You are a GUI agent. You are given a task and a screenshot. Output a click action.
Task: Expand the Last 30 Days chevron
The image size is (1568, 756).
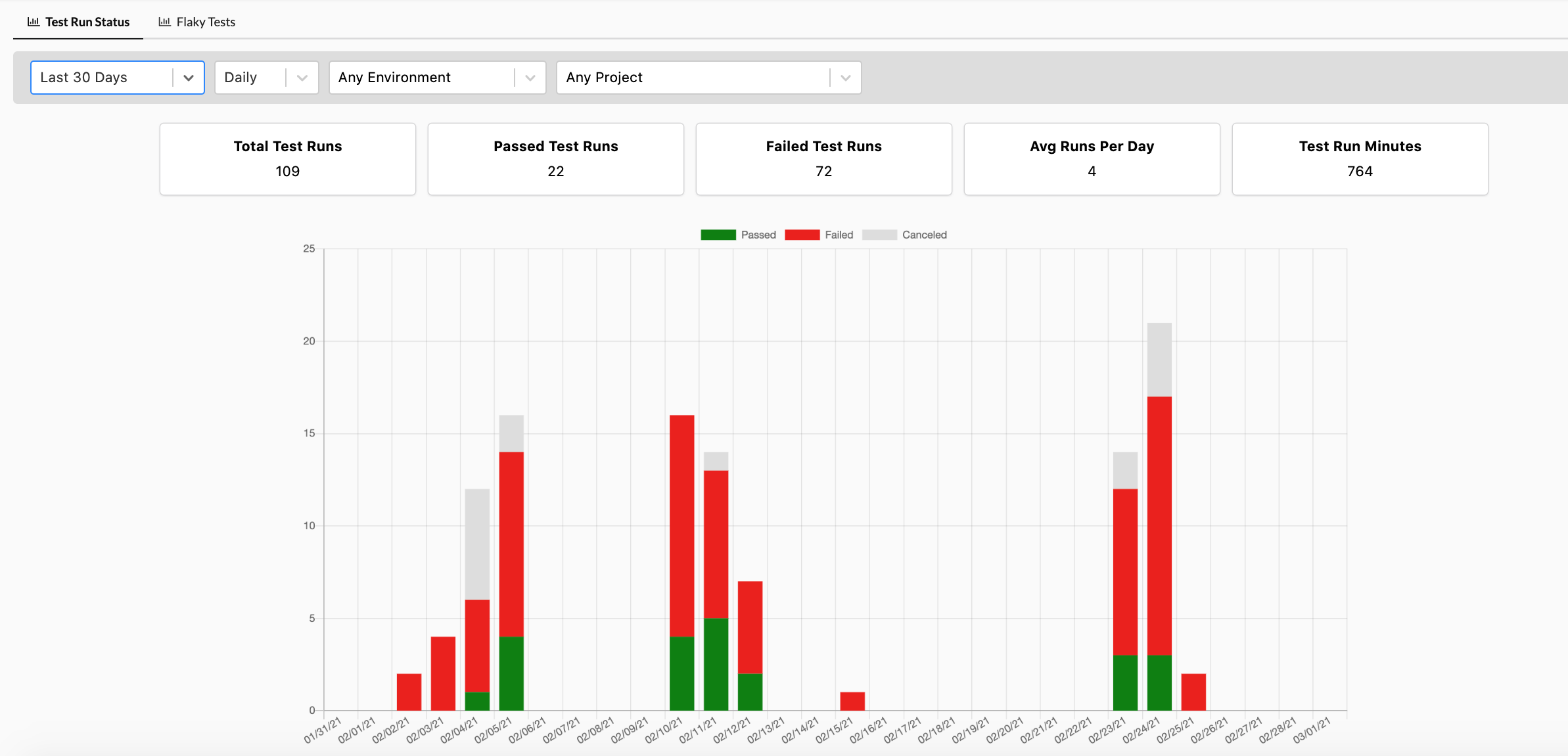point(189,78)
